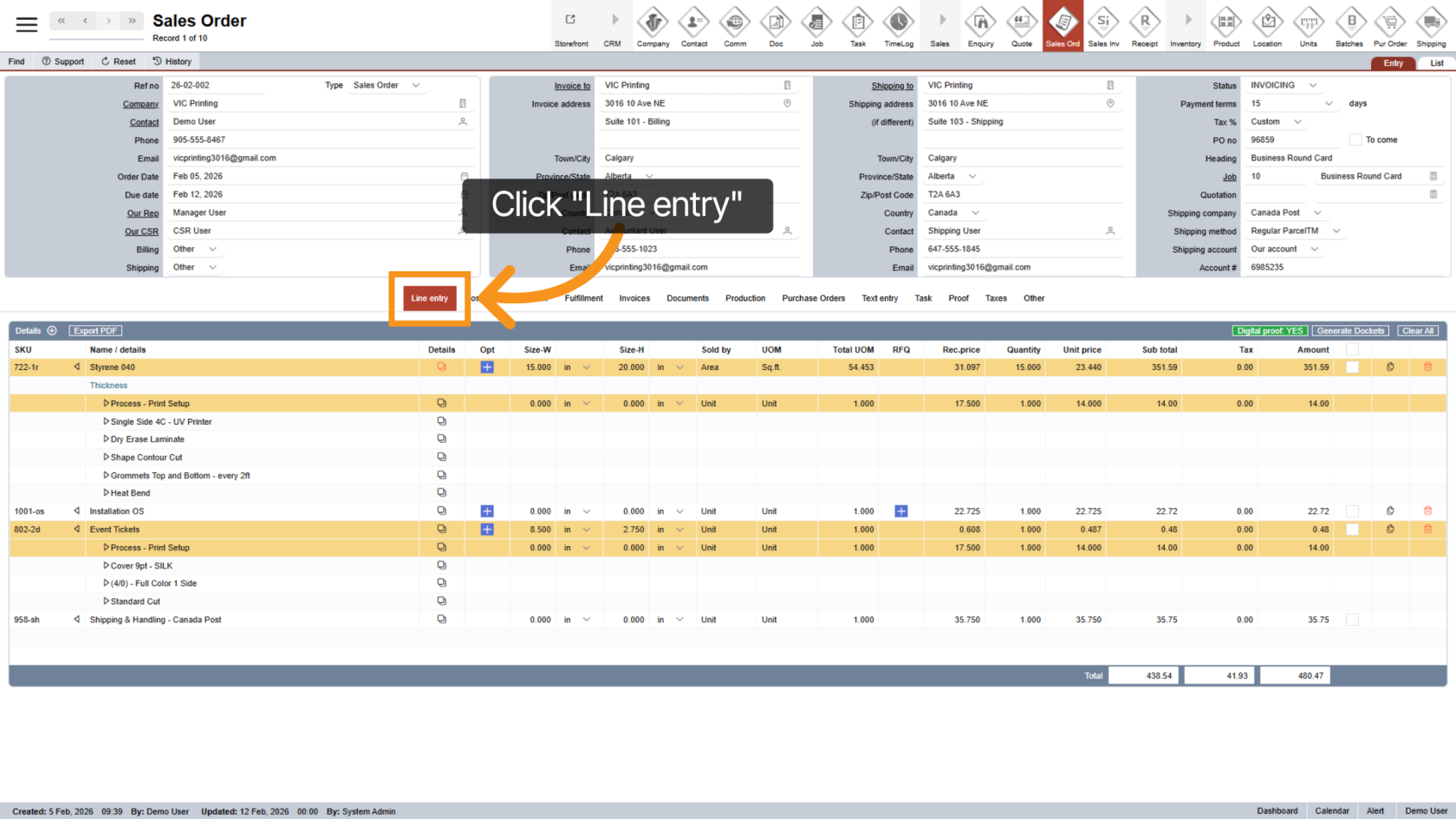The width and height of the screenshot is (1456, 819).
Task: Check the Styrene 040 row checkbox
Action: click(1352, 367)
